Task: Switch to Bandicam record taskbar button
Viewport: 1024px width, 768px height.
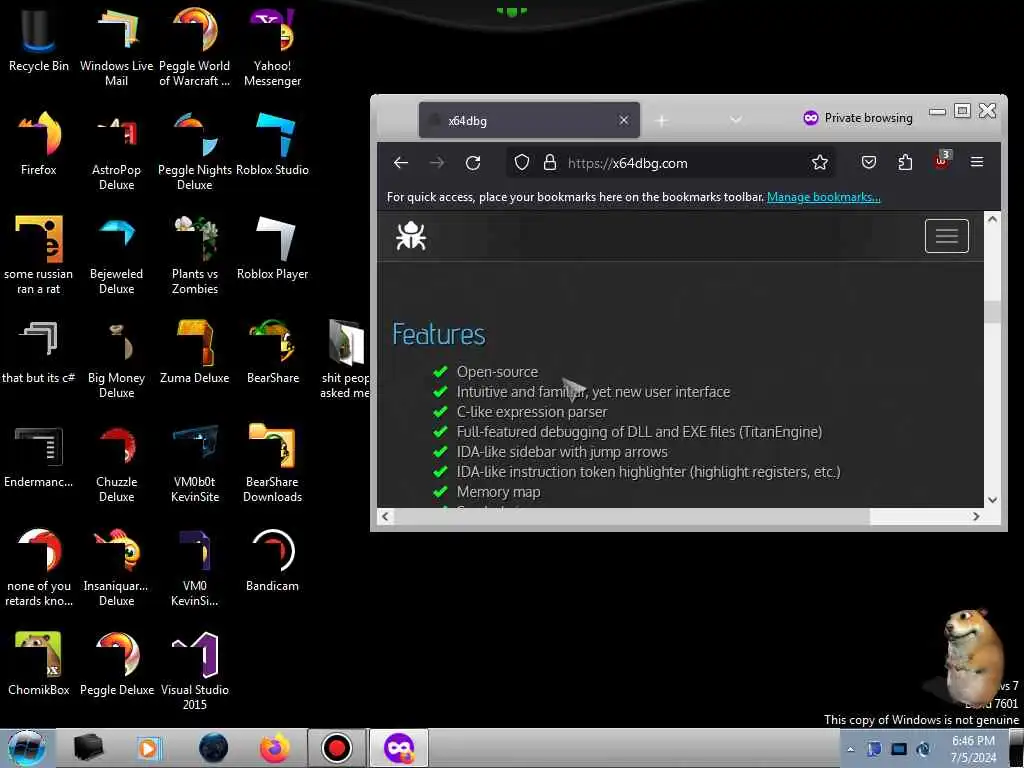Action: coord(337,748)
